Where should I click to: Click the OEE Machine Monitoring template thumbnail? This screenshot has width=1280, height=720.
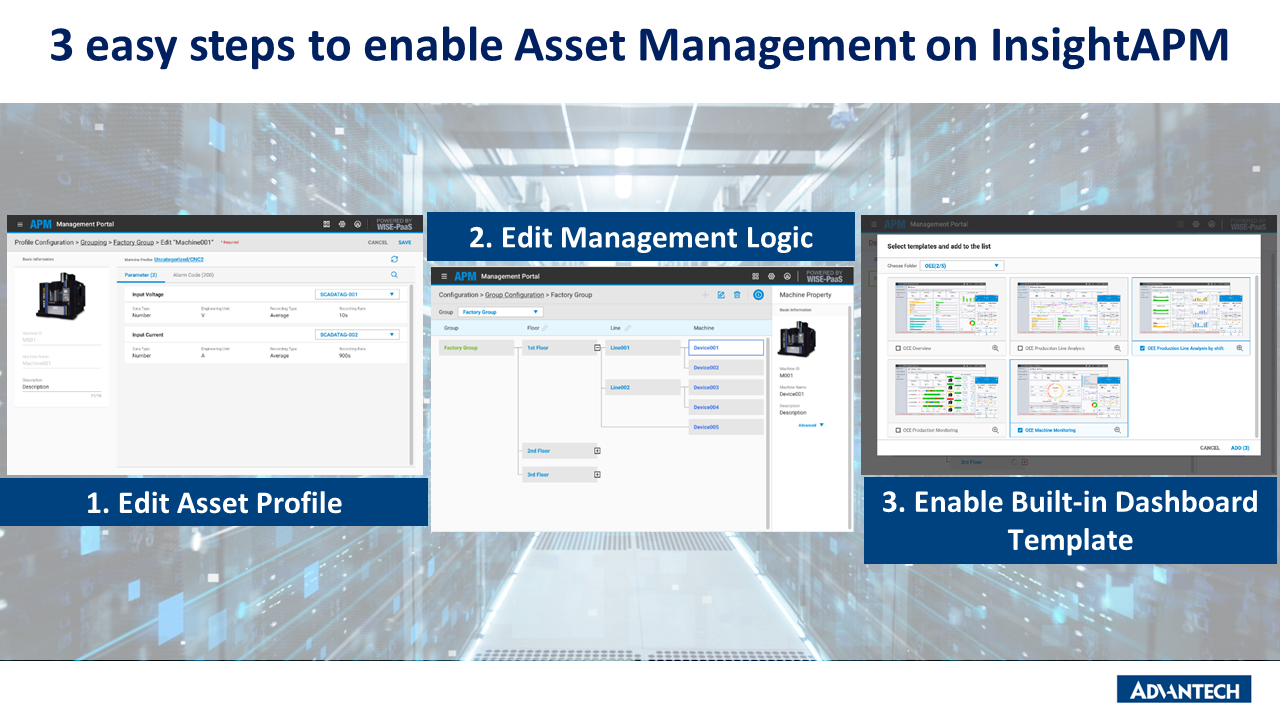point(1068,392)
